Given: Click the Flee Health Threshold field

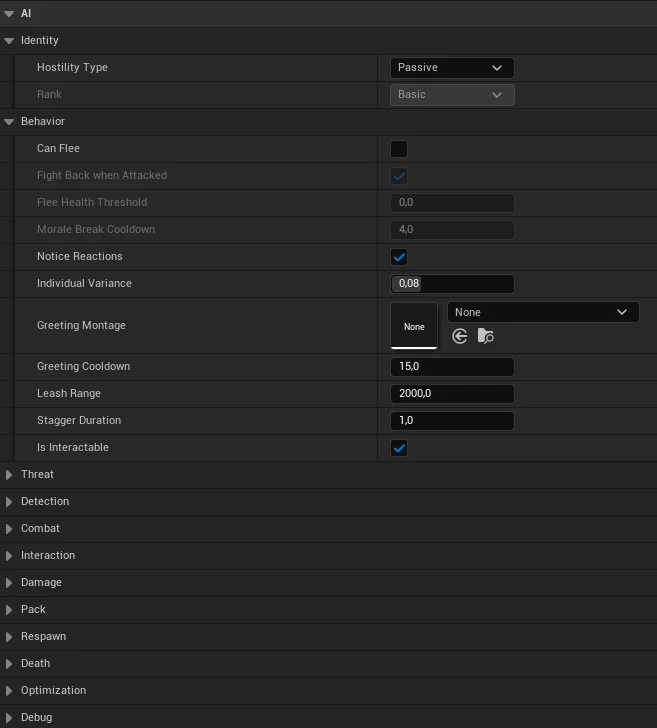Looking at the screenshot, I should (452, 203).
